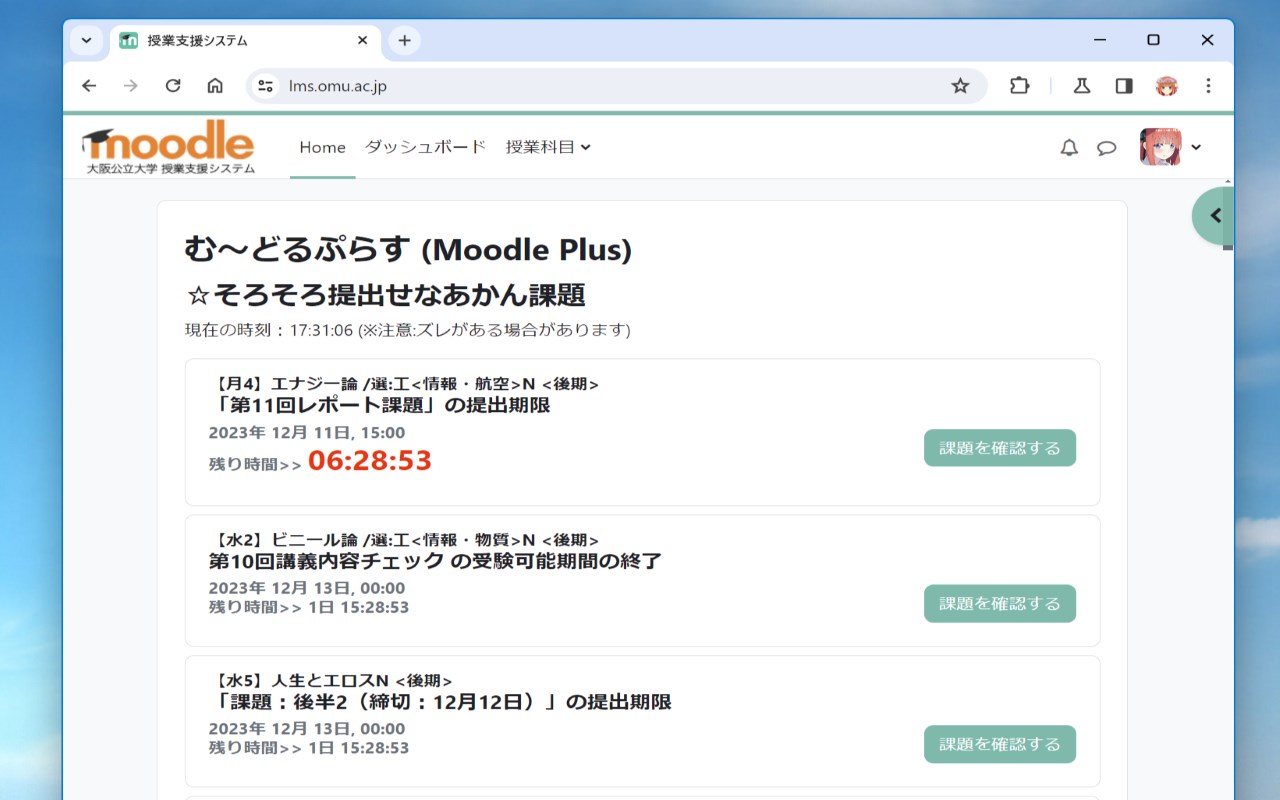Open Chrome Labs flask icon
This screenshot has height=800, width=1280.
pos(1082,86)
